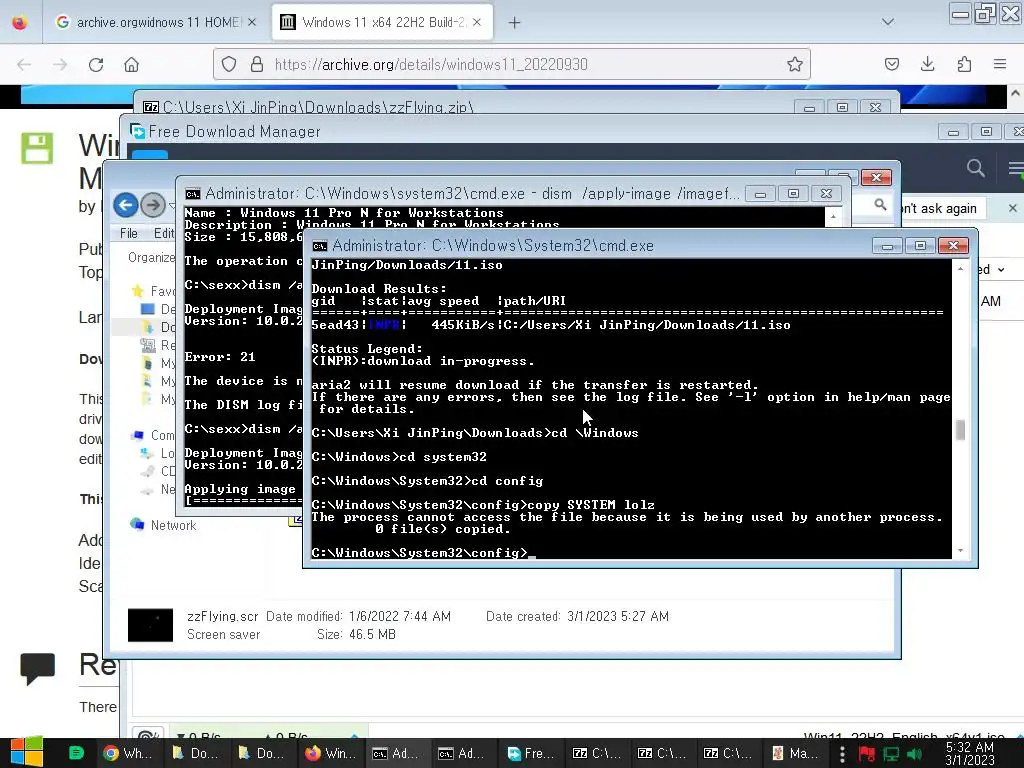Viewport: 1024px width, 768px height.
Task: Open the Organize dropdown in Explorer
Action: coord(152,257)
